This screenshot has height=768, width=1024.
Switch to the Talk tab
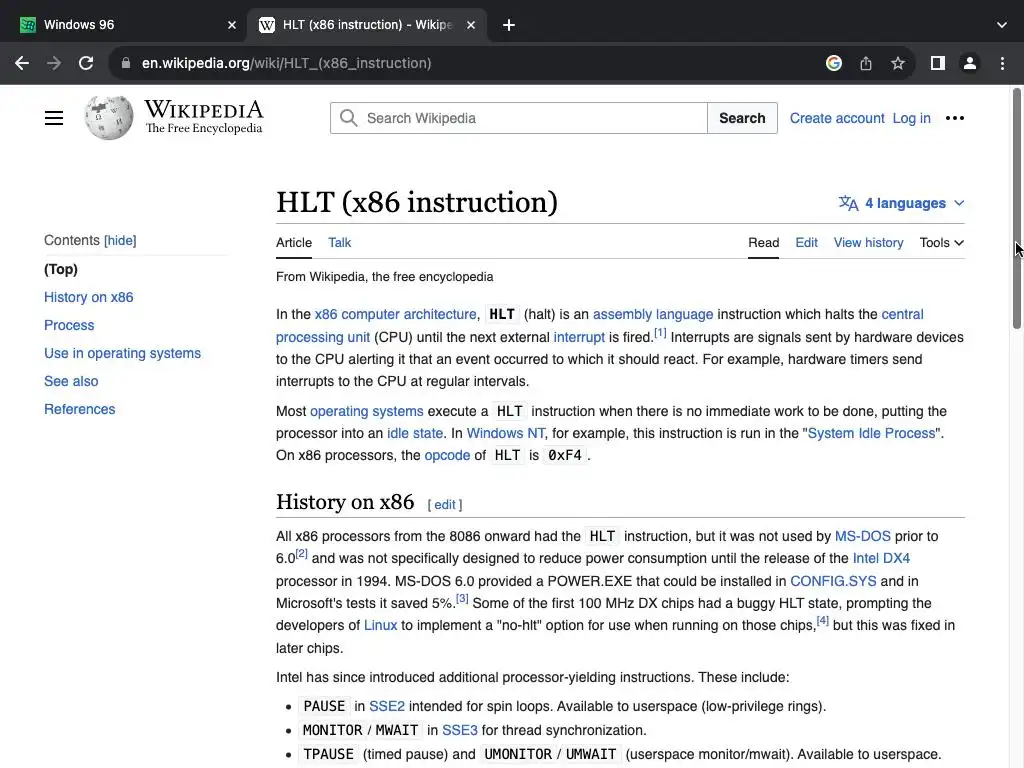[340, 242]
